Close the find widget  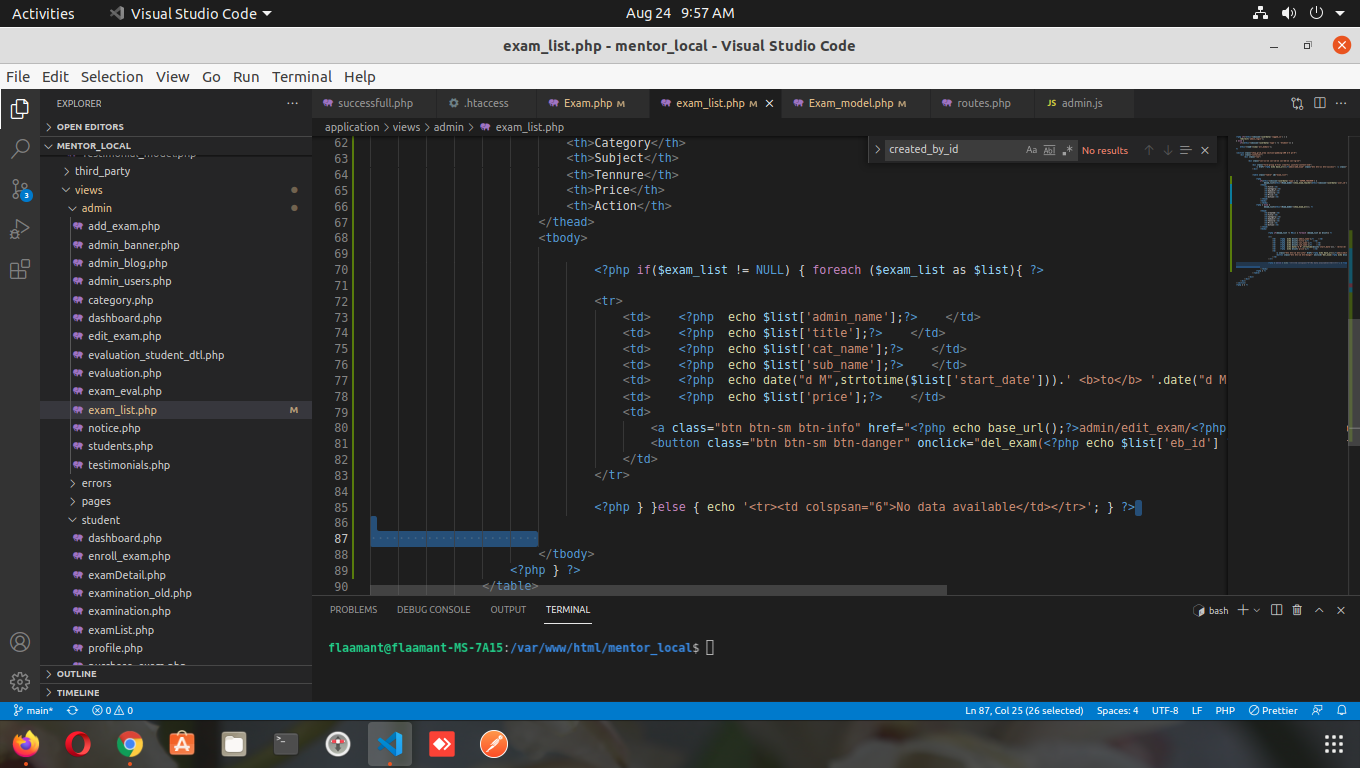click(1205, 150)
